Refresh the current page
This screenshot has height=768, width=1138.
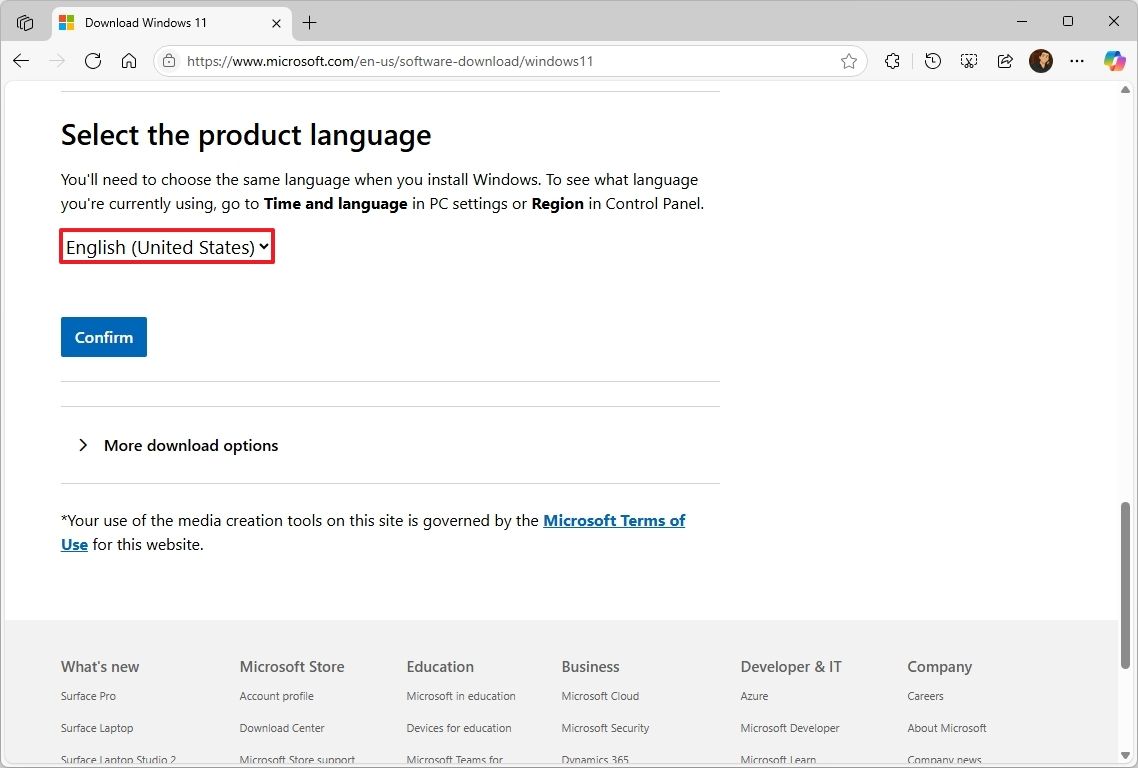(93, 61)
